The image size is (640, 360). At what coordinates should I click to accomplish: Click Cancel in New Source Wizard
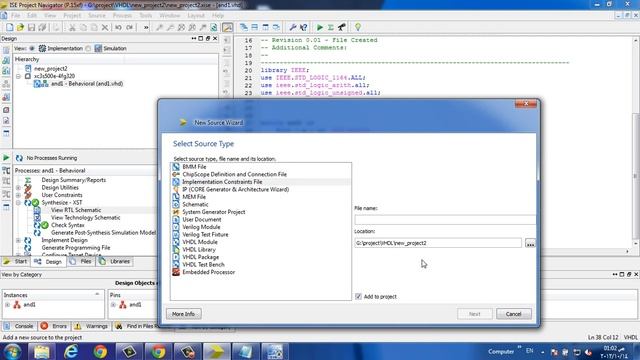click(x=513, y=314)
